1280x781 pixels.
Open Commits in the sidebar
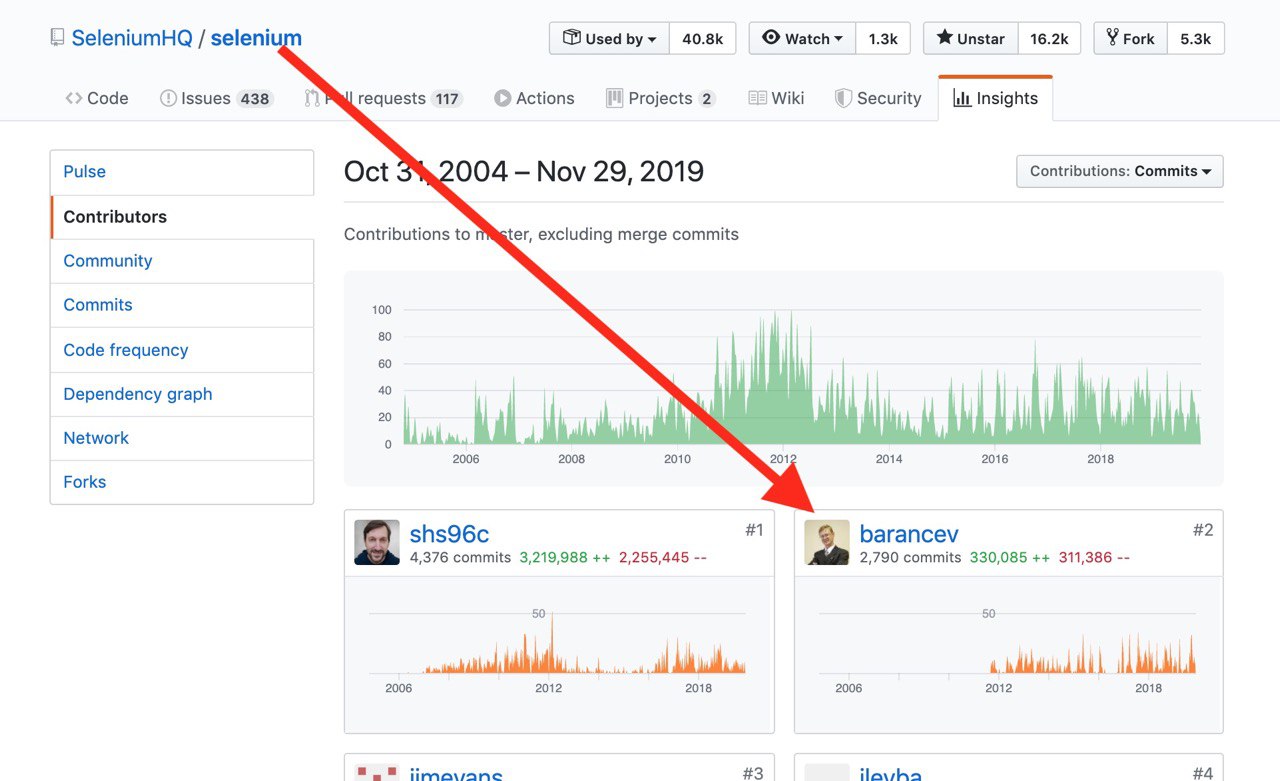pyautogui.click(x=182, y=305)
